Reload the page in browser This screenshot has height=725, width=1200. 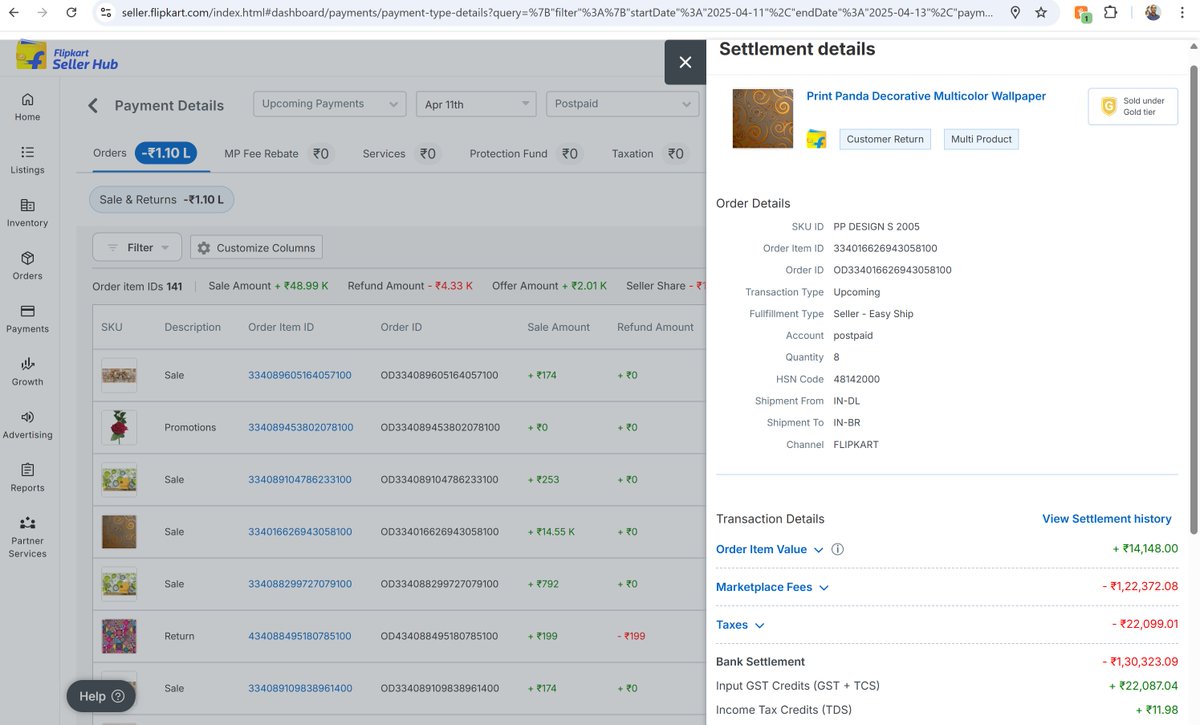tap(71, 13)
